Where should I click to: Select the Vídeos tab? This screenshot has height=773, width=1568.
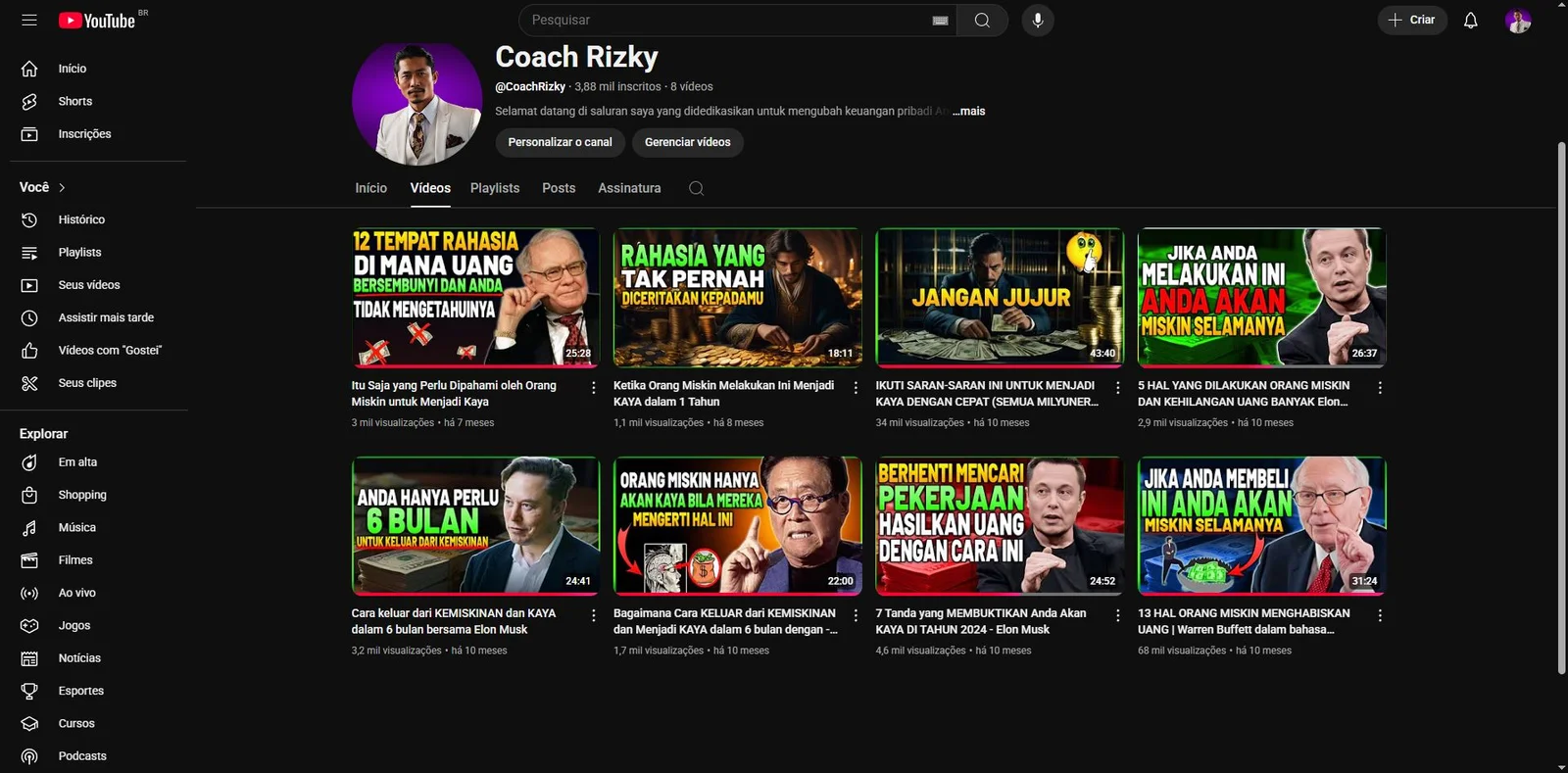(x=430, y=188)
